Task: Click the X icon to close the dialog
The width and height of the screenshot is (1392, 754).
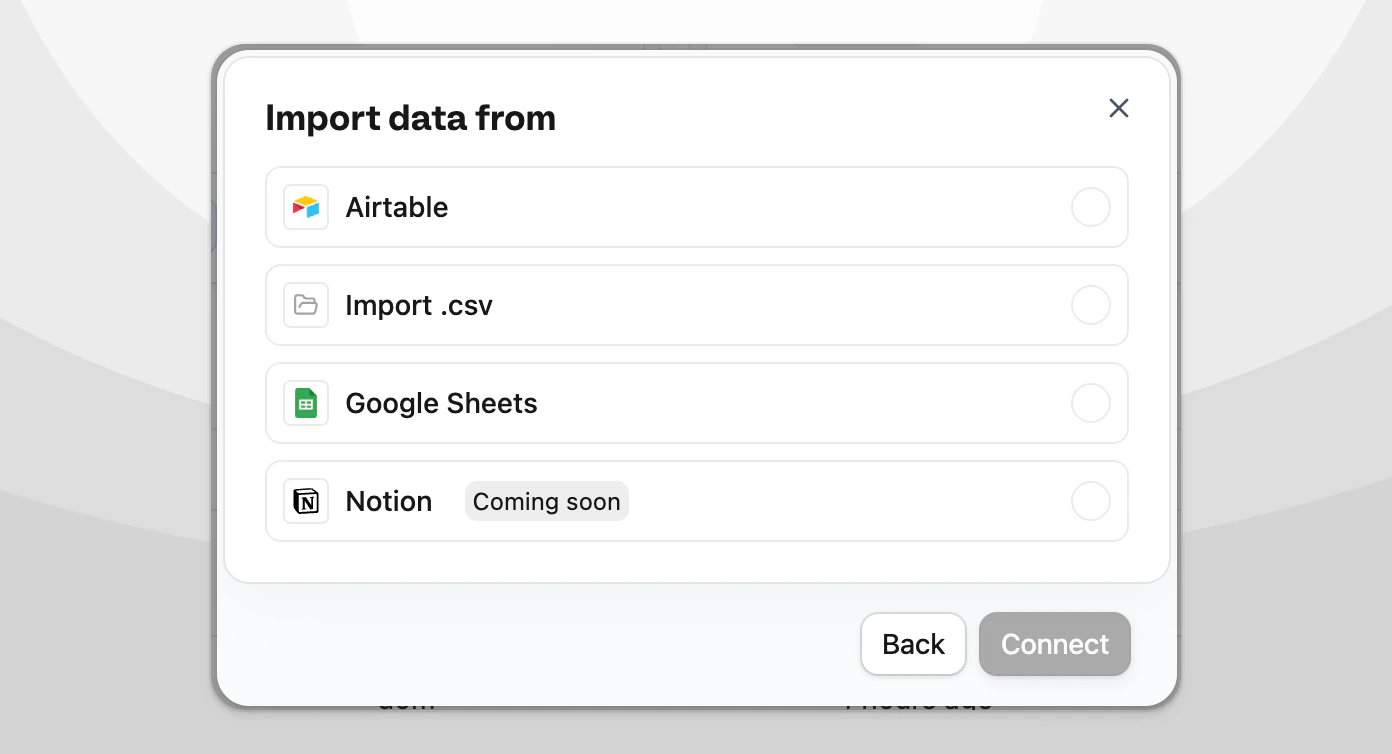Action: 1118,108
